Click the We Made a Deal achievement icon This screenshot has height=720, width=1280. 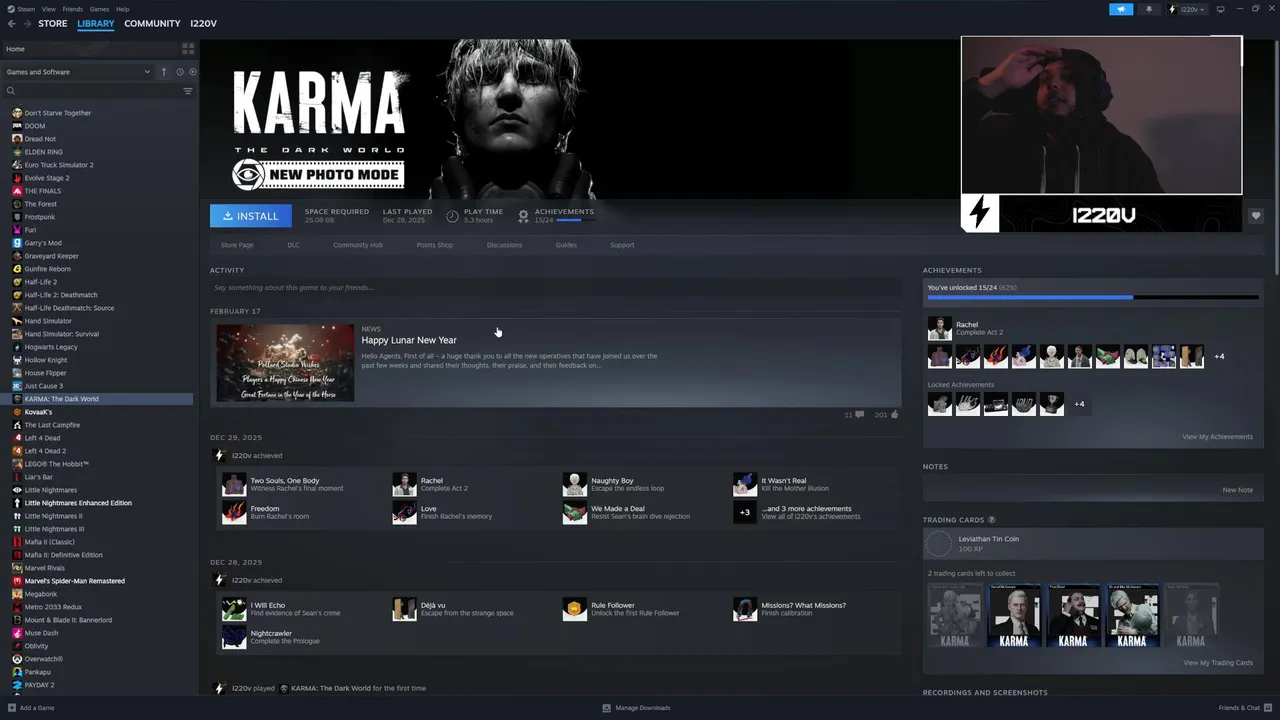coord(575,512)
